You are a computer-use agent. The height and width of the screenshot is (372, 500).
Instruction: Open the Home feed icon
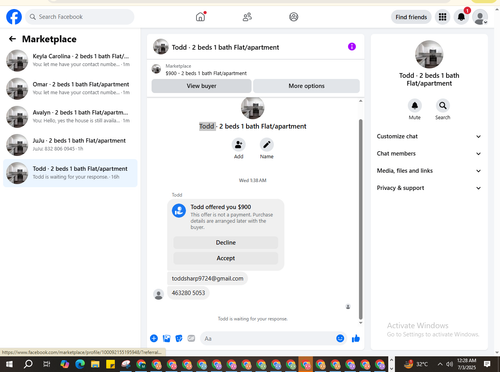200,17
